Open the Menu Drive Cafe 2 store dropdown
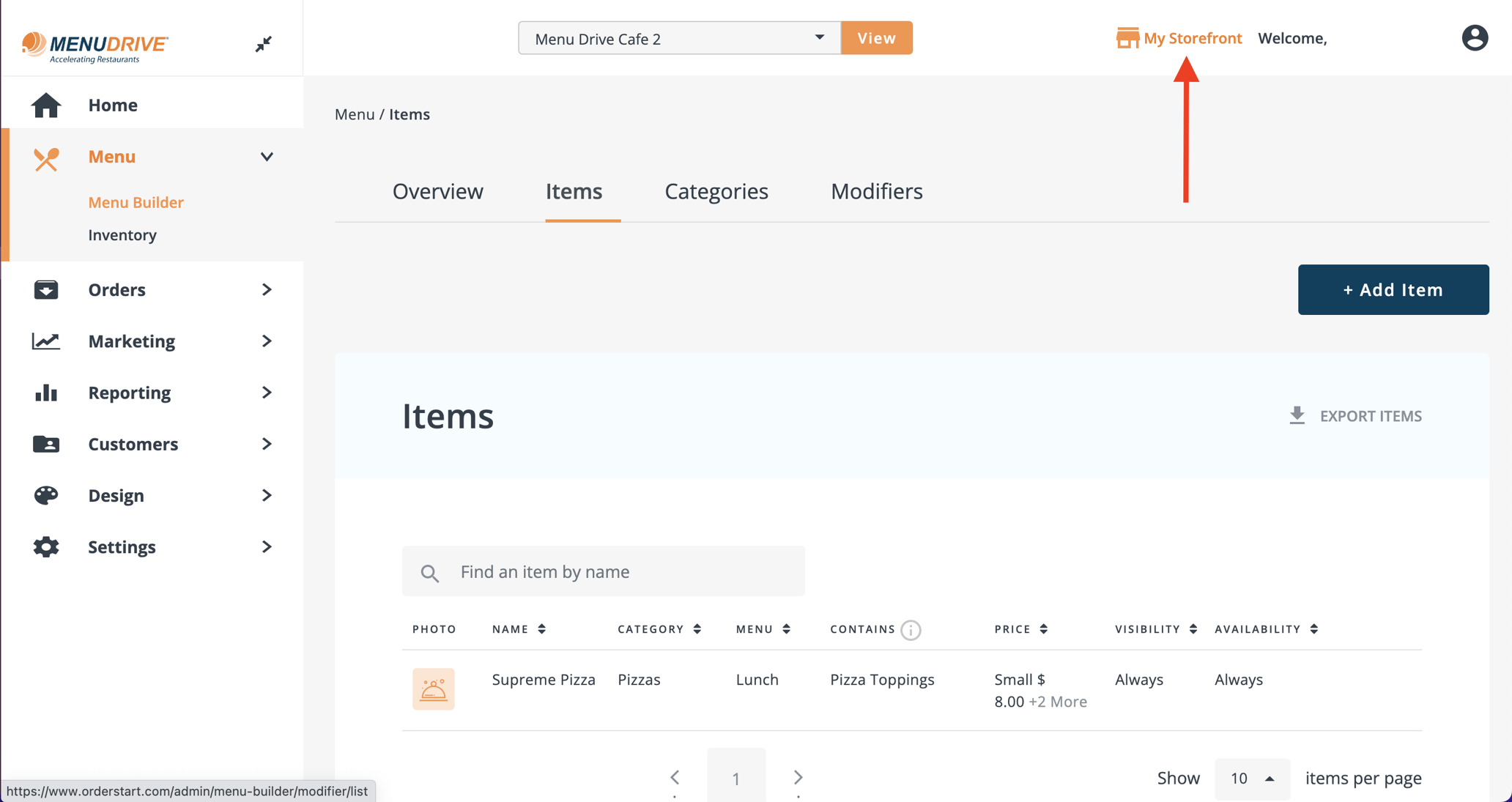1512x802 pixels. click(679, 38)
